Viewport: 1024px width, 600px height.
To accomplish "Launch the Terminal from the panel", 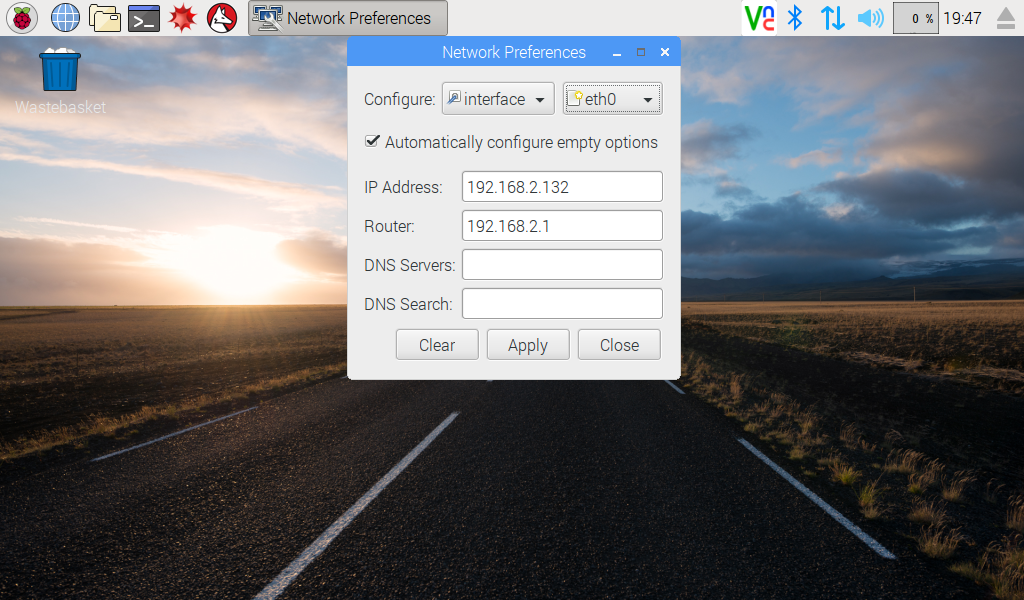I will point(144,18).
